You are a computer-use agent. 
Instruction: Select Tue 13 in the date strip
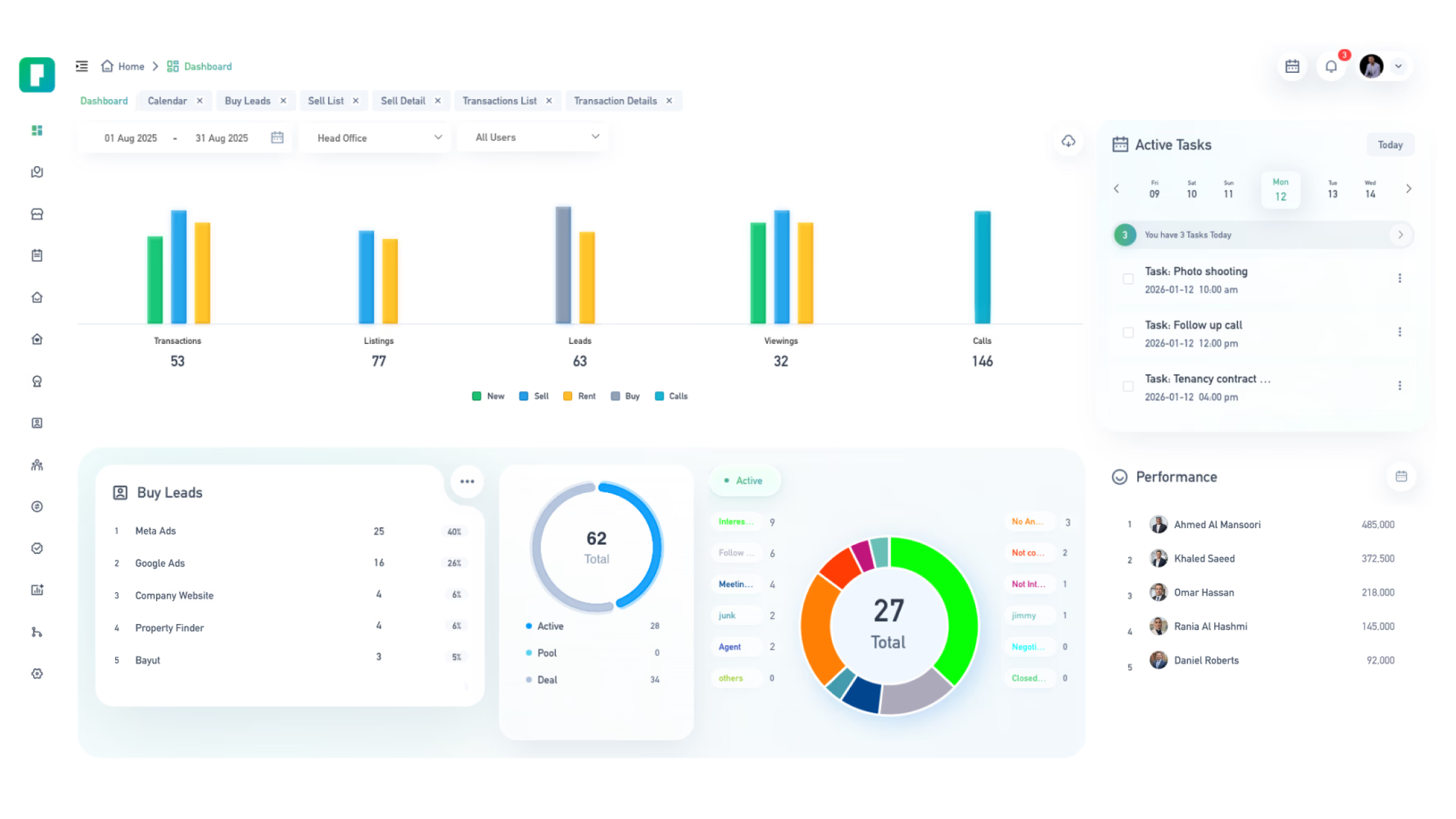click(x=1333, y=190)
